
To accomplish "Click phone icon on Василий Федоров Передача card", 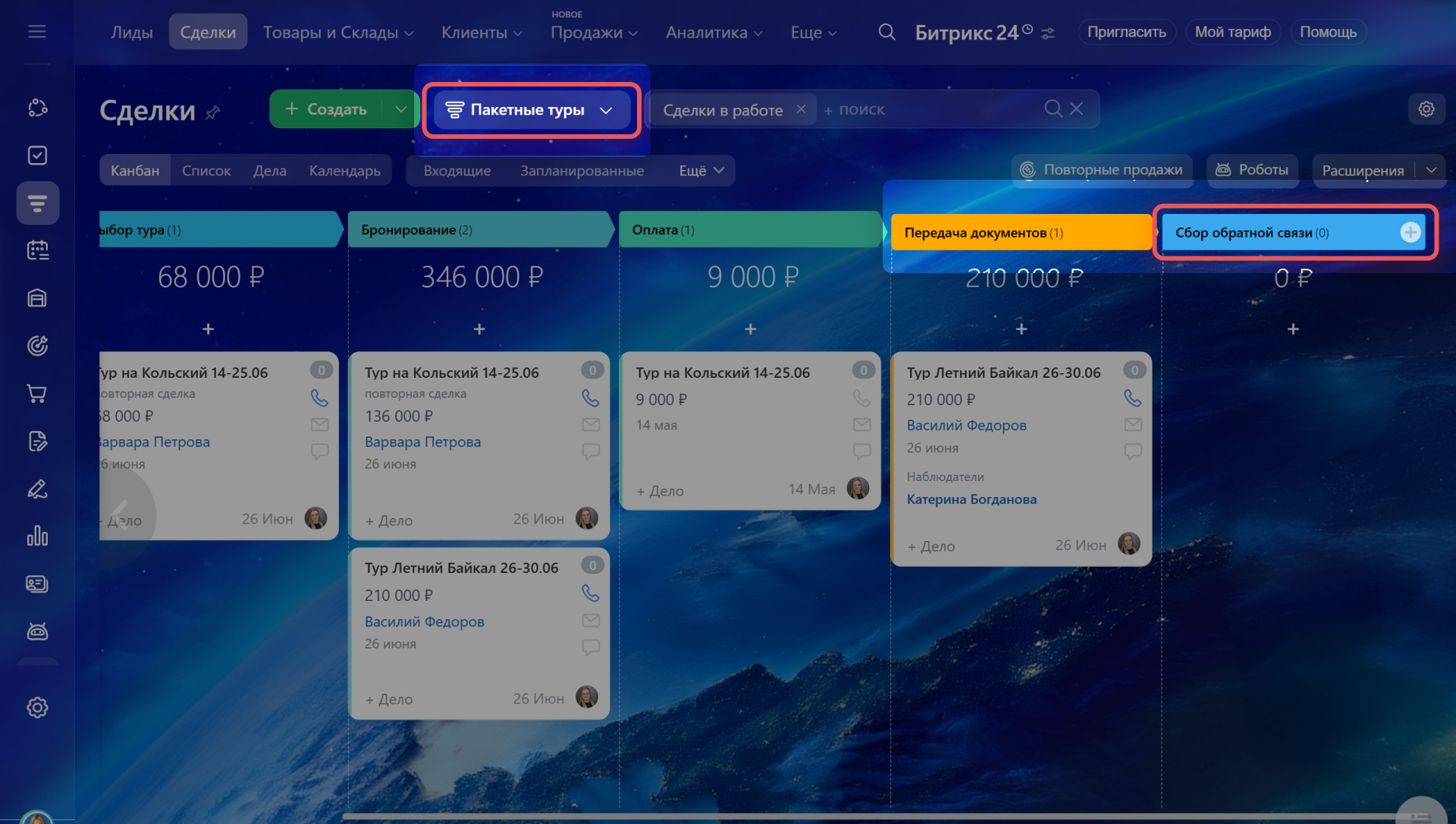I will pyautogui.click(x=1132, y=398).
